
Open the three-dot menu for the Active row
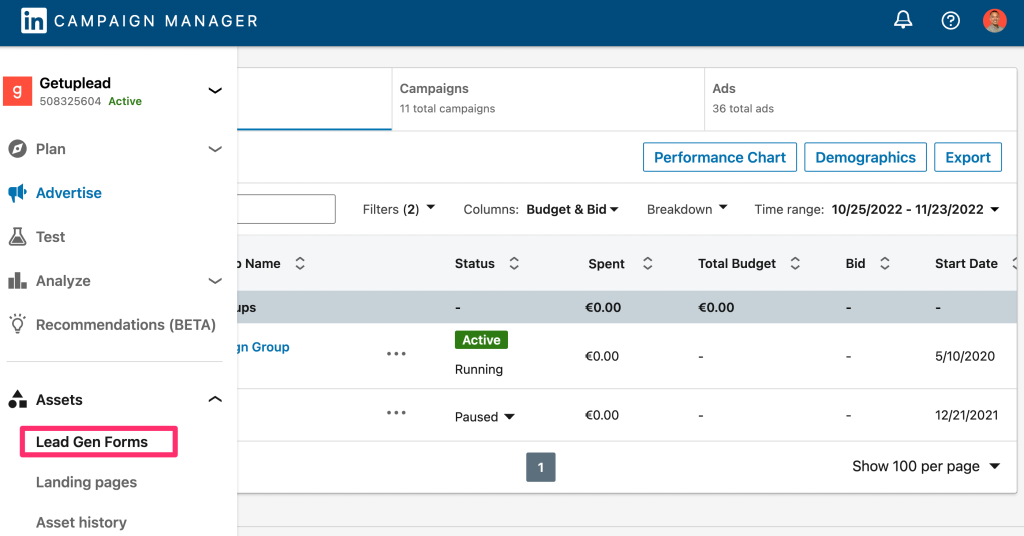click(396, 354)
